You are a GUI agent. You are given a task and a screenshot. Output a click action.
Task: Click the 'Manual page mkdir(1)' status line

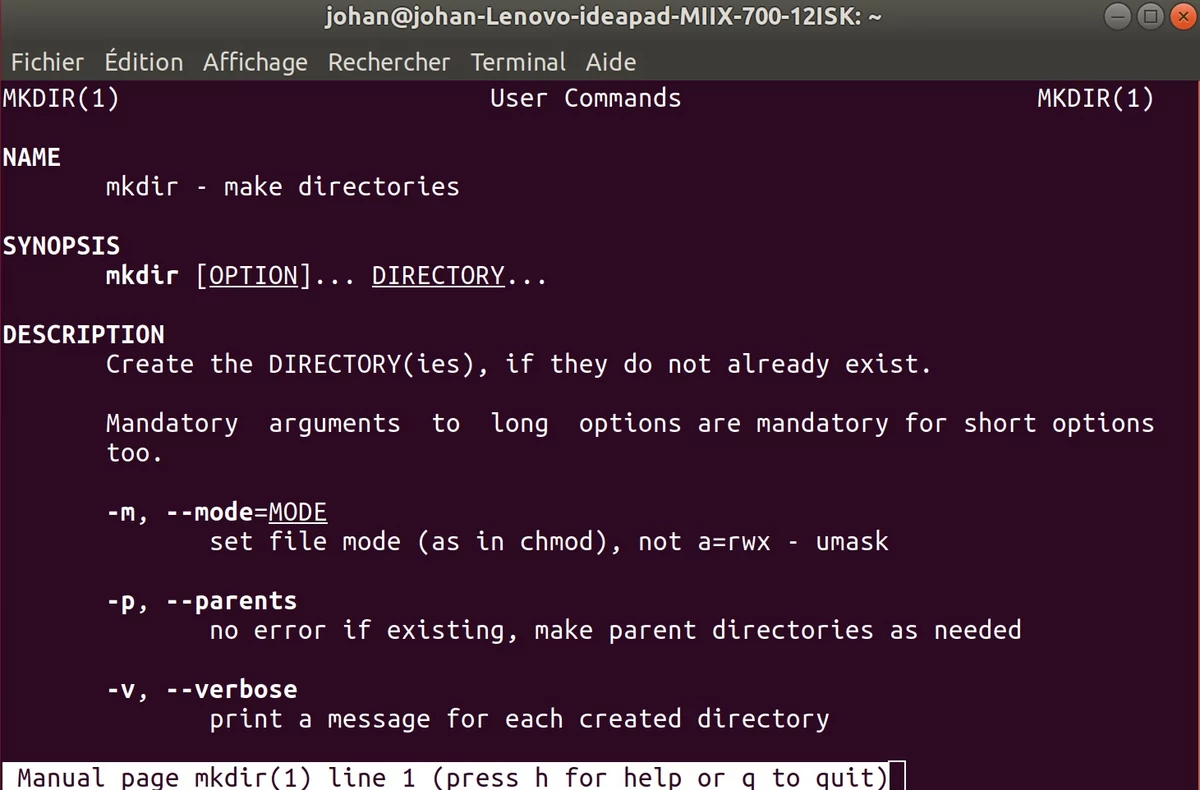click(446, 777)
